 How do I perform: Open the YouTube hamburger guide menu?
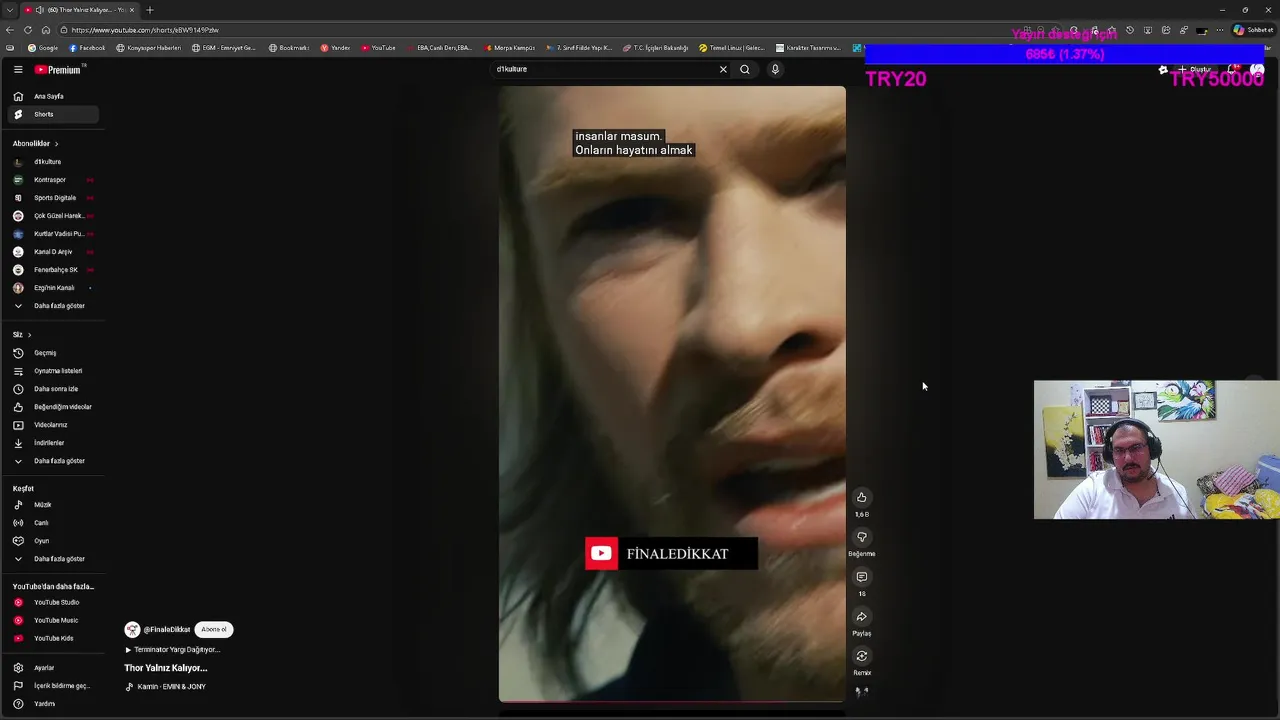[18, 69]
